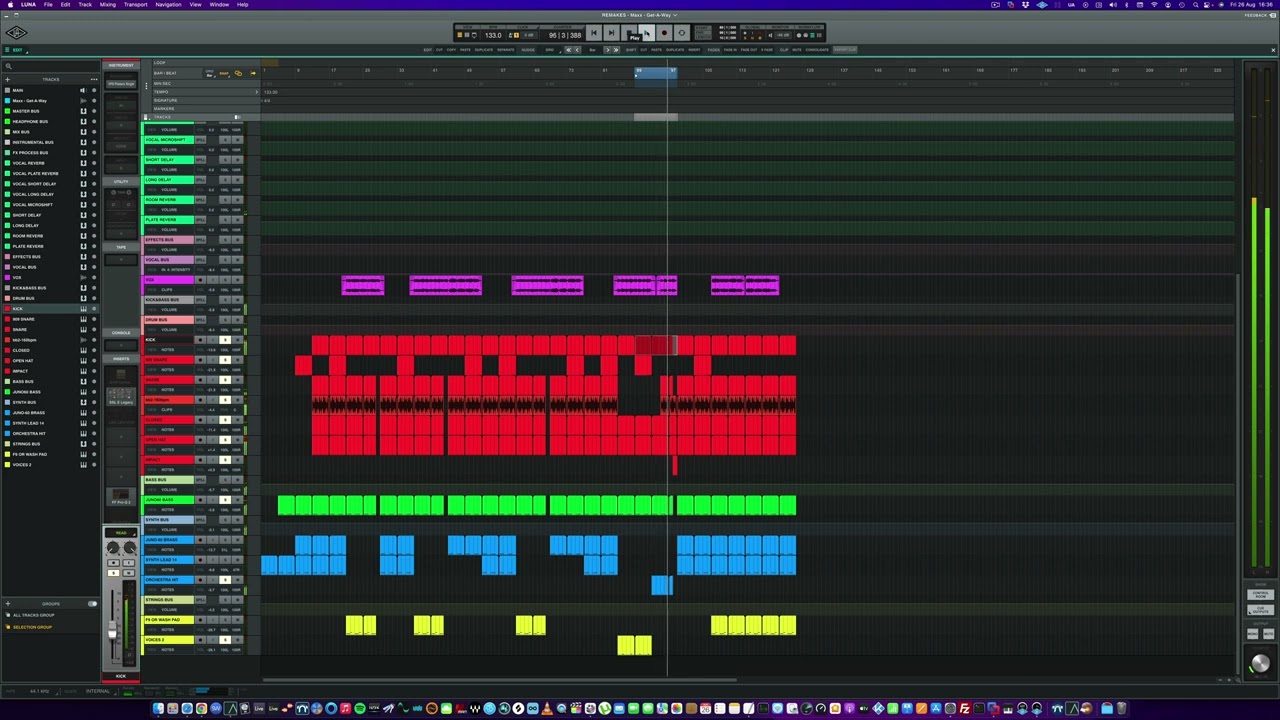
Task: Click the Stop transport button
Action: click(629, 33)
